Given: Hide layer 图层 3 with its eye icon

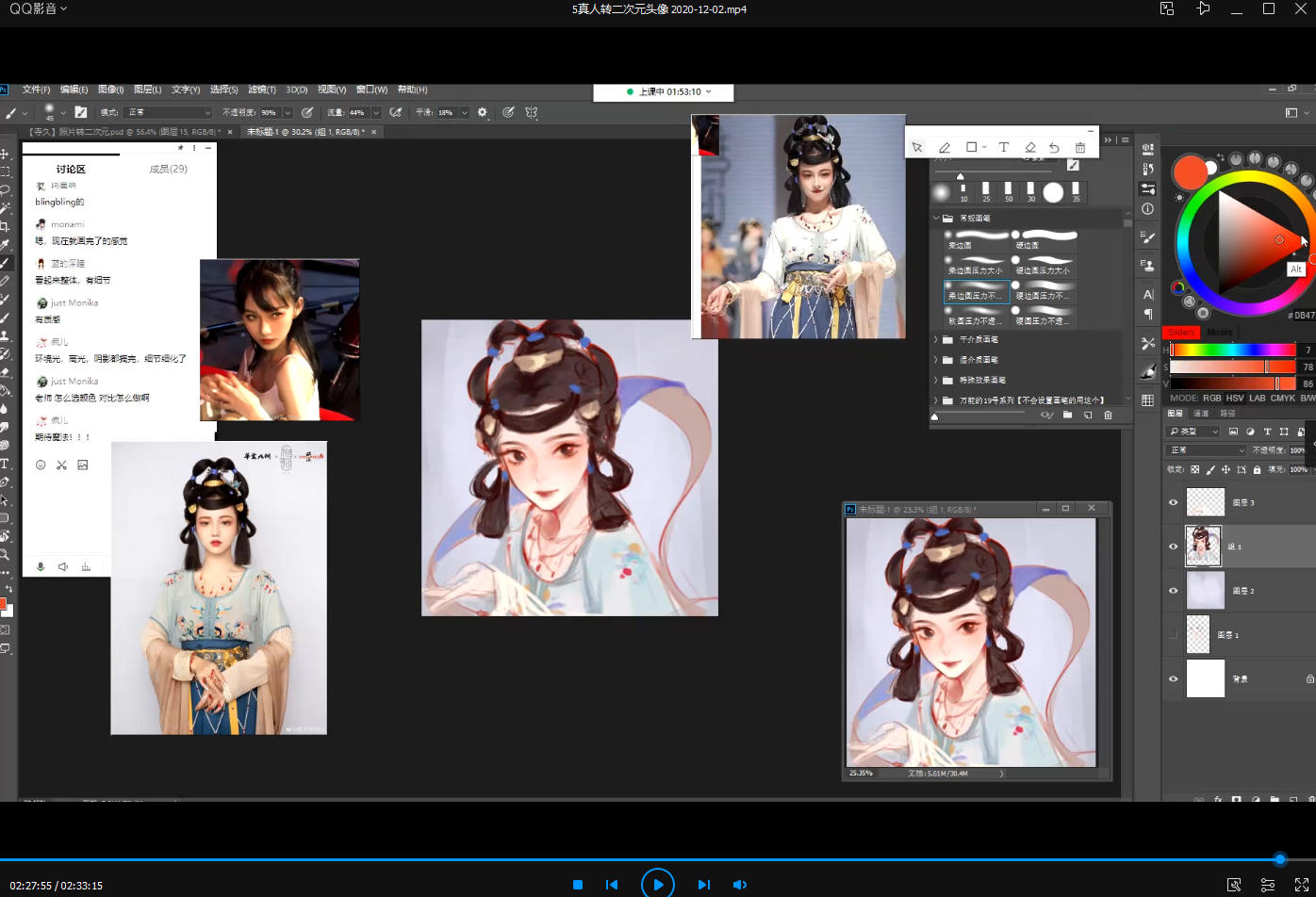Looking at the screenshot, I should click(x=1174, y=503).
